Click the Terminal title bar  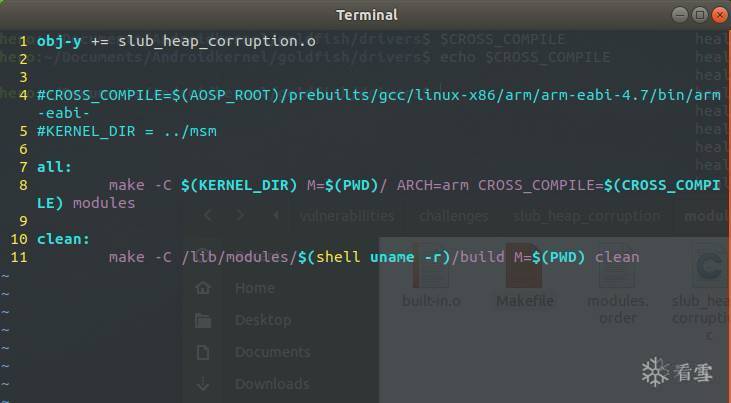[x=366, y=15]
